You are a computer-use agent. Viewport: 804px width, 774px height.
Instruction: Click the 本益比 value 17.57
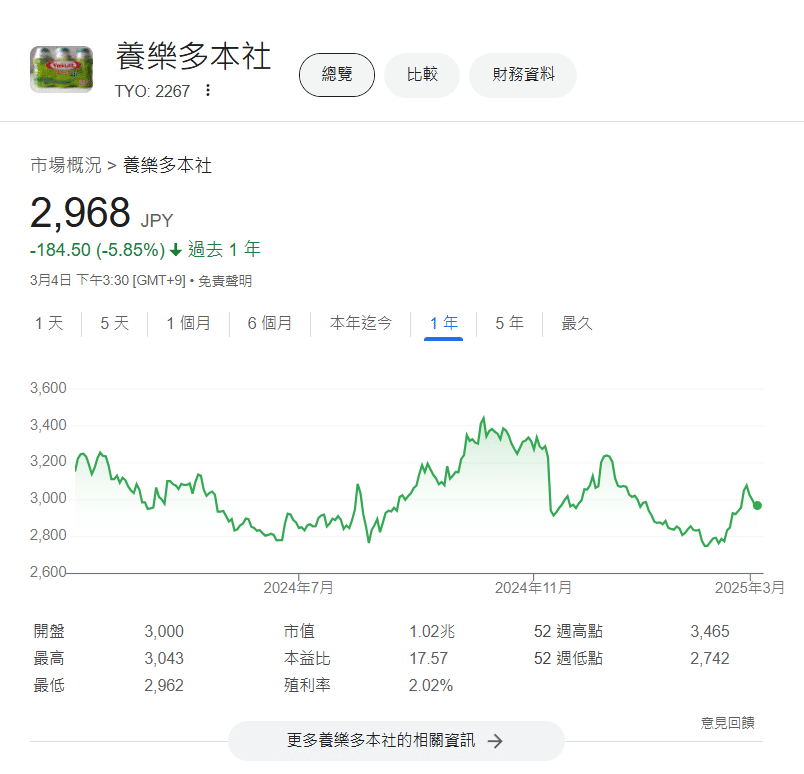(x=429, y=659)
